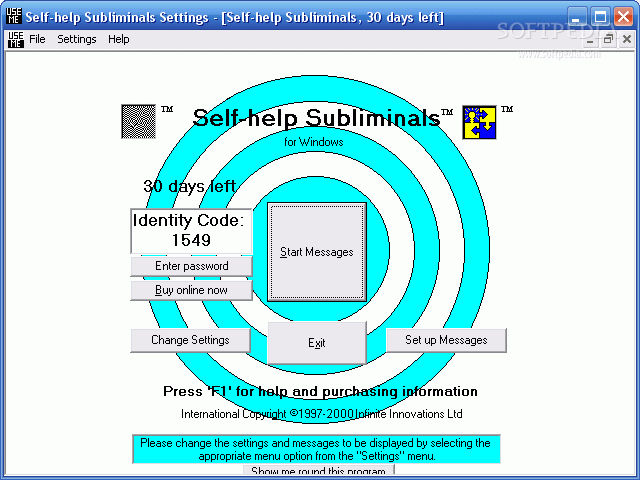Minimize the main application window
The image size is (640, 480).
pyautogui.click(x=576, y=17)
